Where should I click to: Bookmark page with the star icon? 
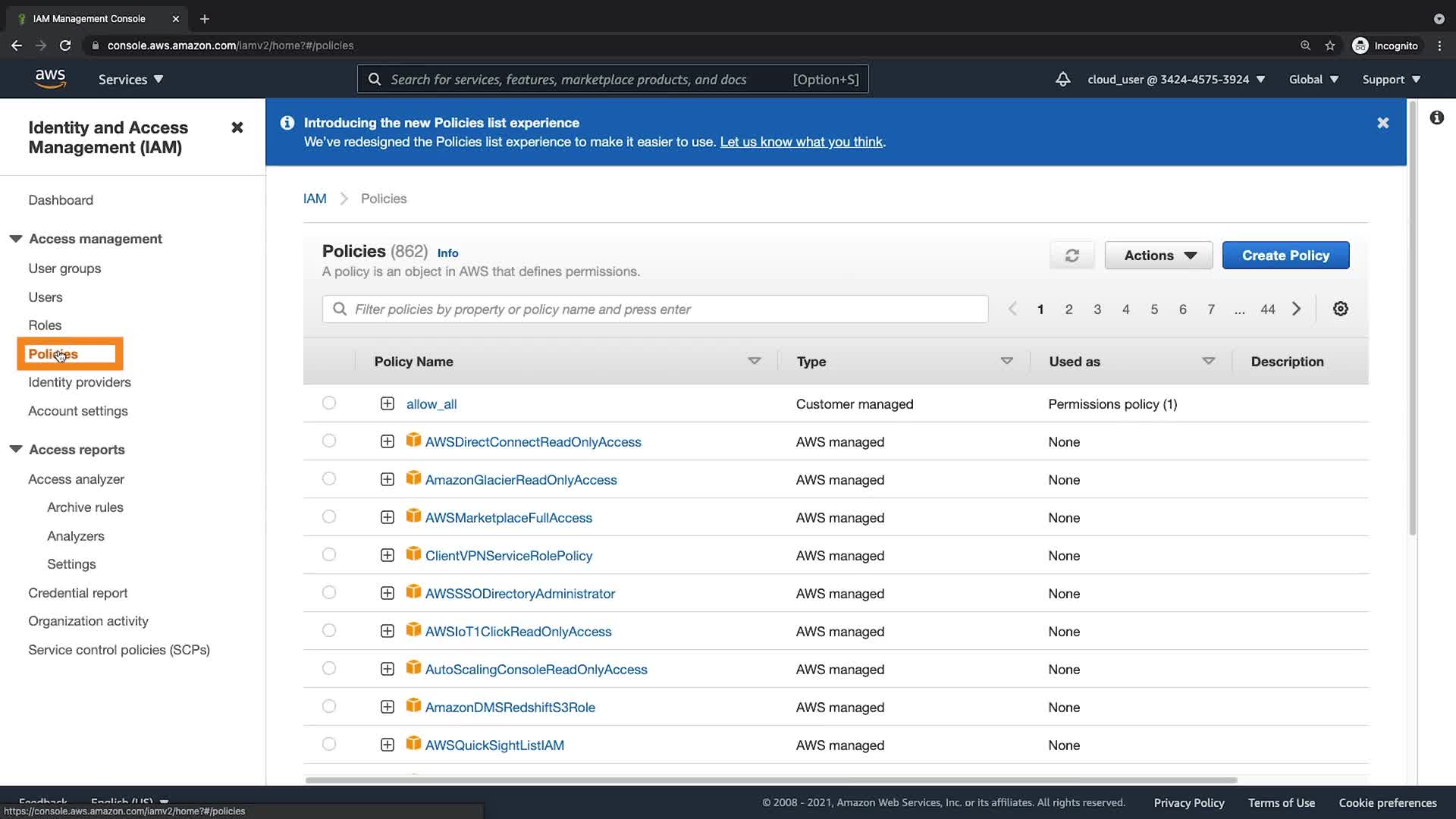(x=1329, y=45)
